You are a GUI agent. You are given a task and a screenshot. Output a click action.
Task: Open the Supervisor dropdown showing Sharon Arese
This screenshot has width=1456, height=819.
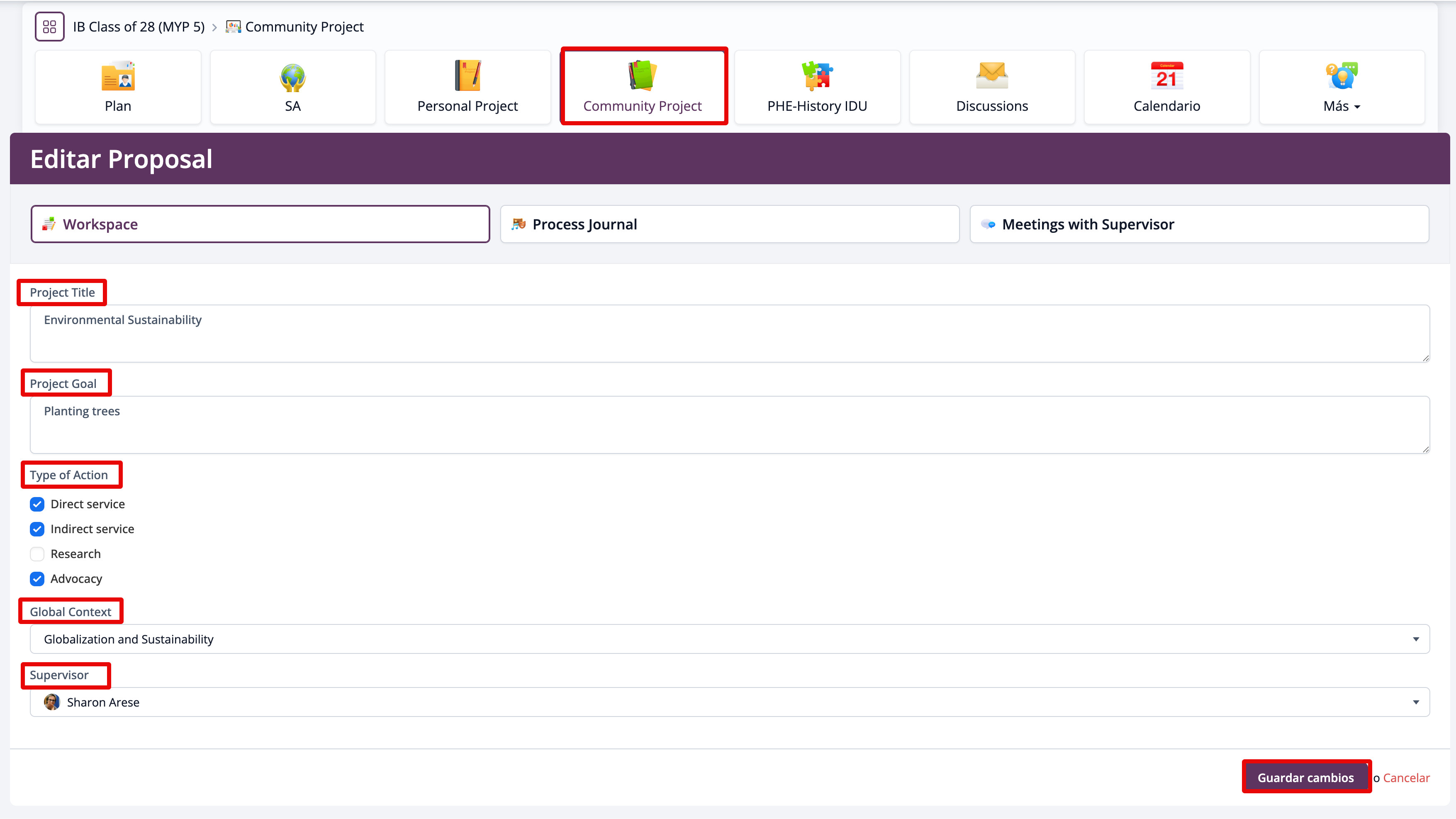(729, 702)
